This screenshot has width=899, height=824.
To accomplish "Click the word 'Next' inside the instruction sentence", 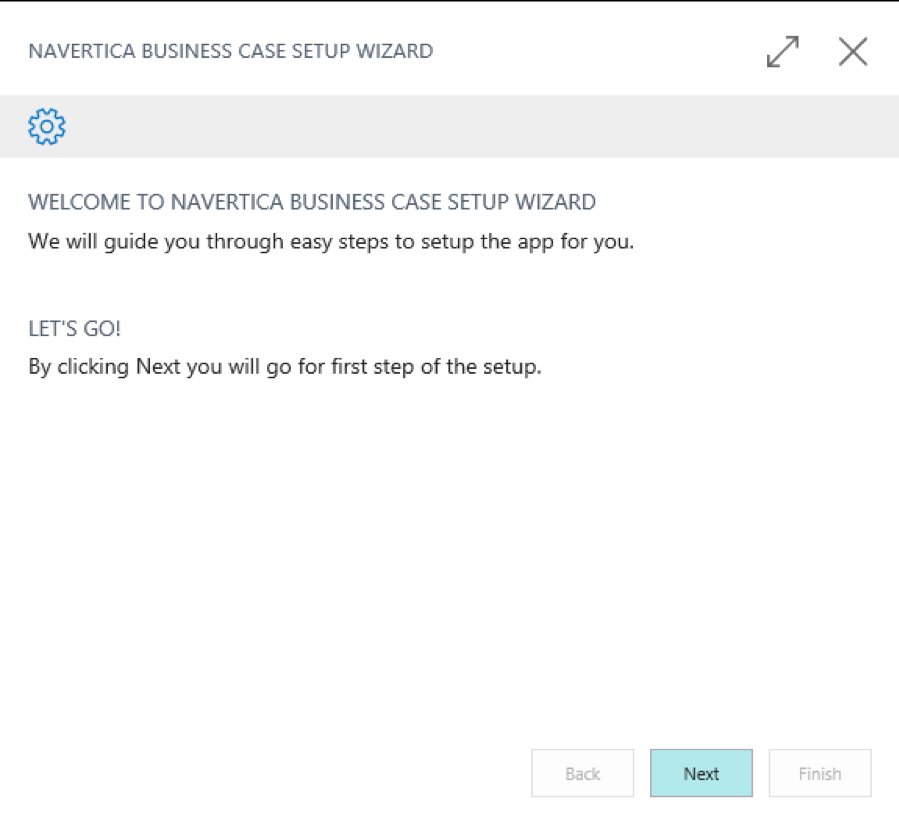I will pos(158,366).
